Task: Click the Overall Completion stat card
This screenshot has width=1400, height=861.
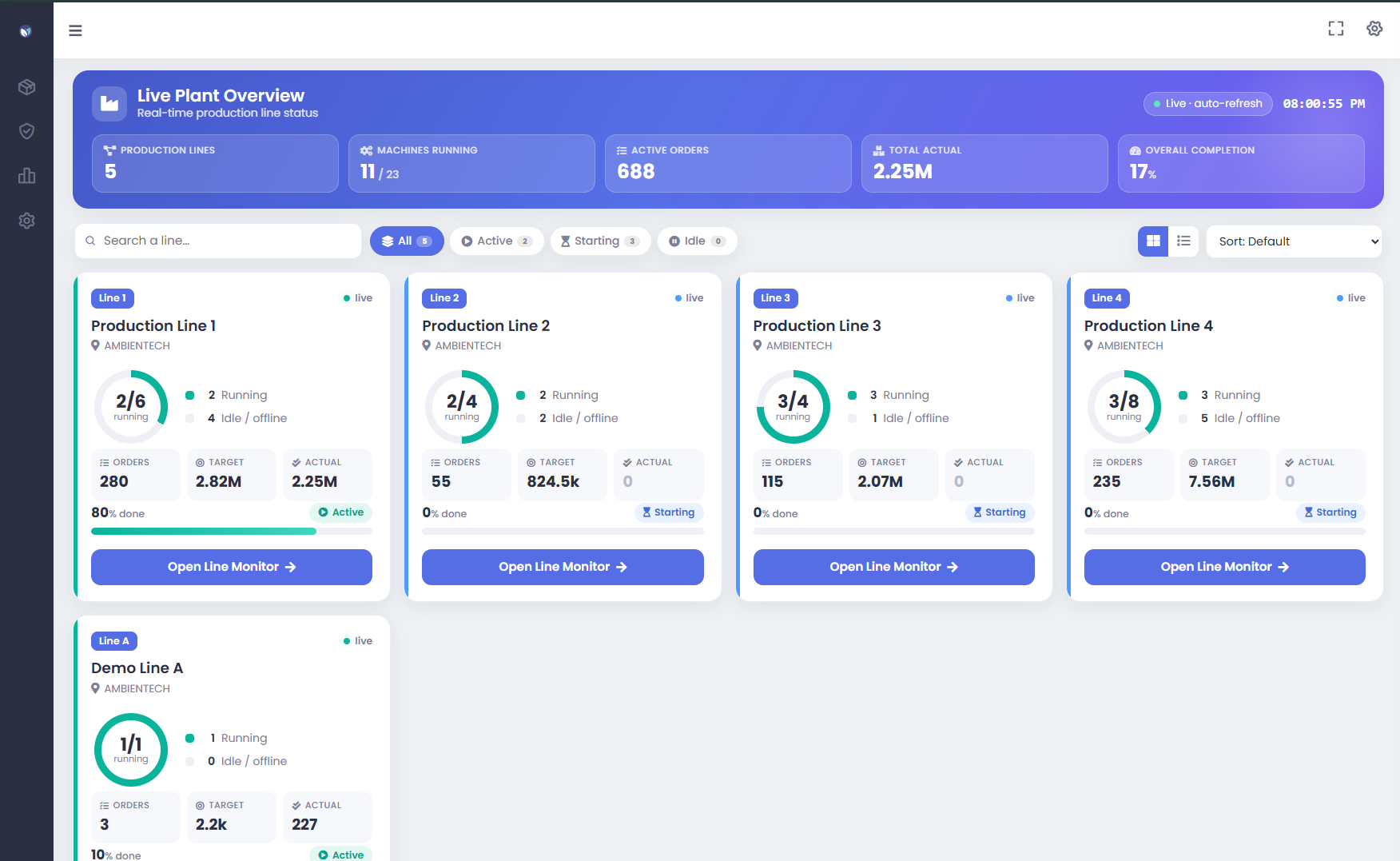Action: click(1241, 163)
